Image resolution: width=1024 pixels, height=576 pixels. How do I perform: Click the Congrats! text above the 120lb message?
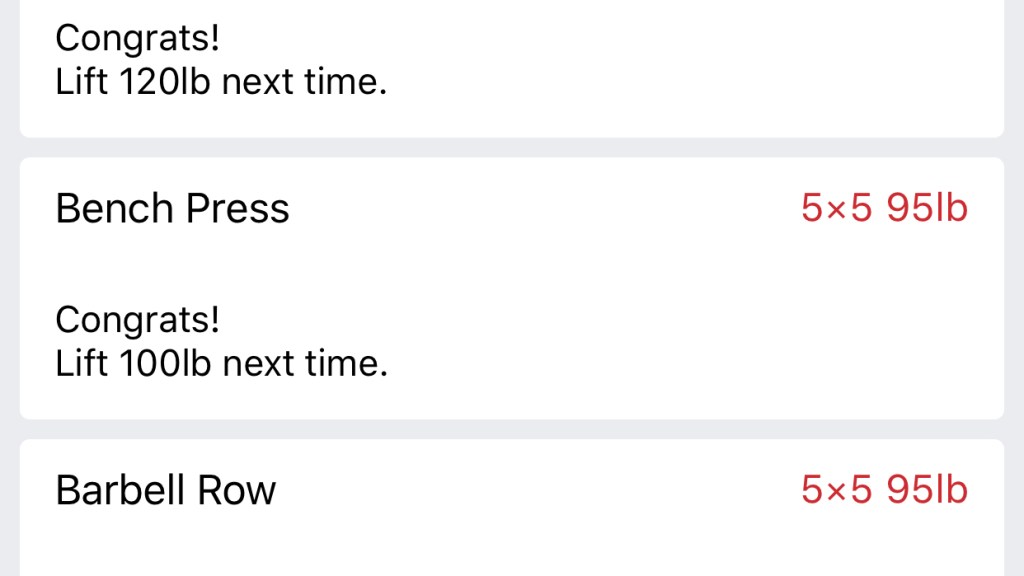pyautogui.click(x=137, y=39)
